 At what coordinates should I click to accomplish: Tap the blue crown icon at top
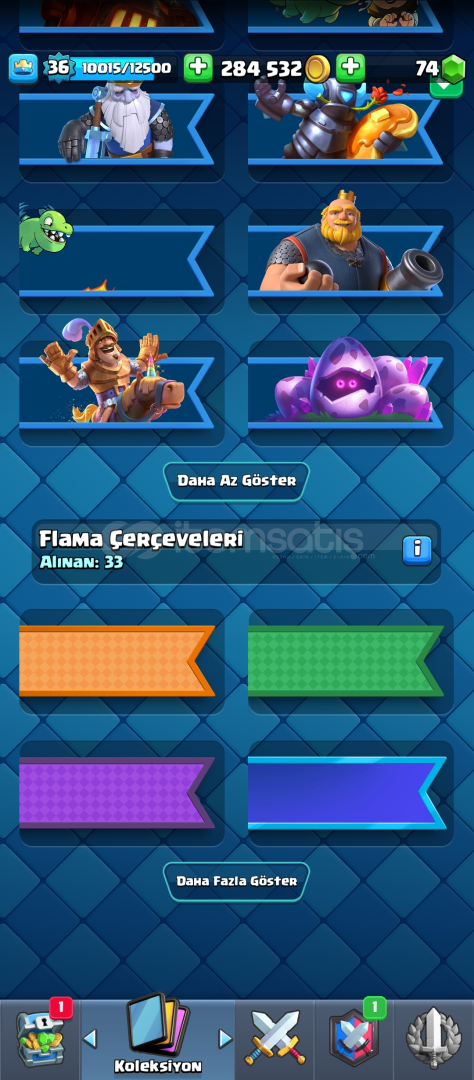click(x=21, y=68)
